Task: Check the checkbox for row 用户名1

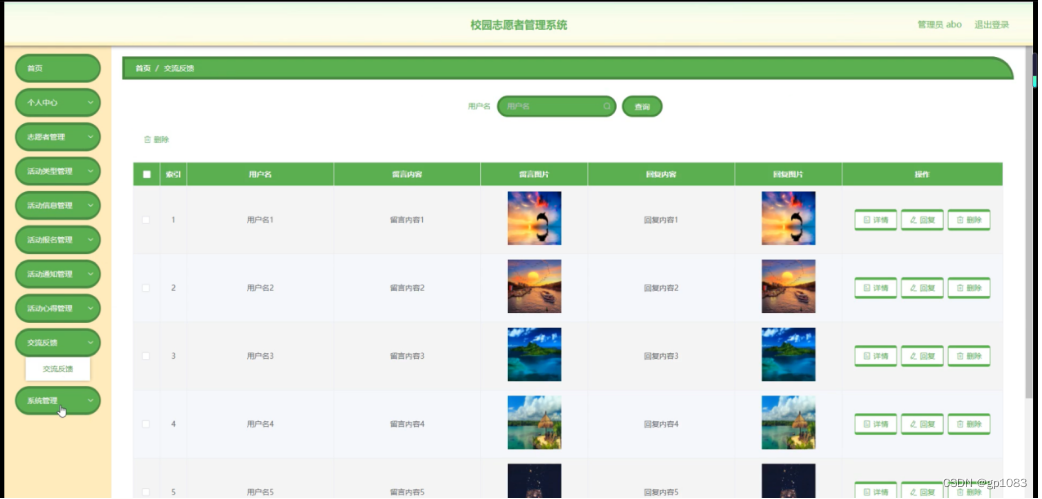Action: point(146,220)
